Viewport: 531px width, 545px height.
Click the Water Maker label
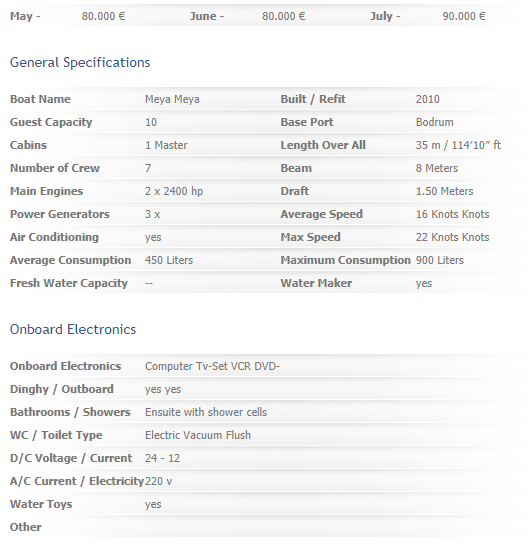(316, 283)
